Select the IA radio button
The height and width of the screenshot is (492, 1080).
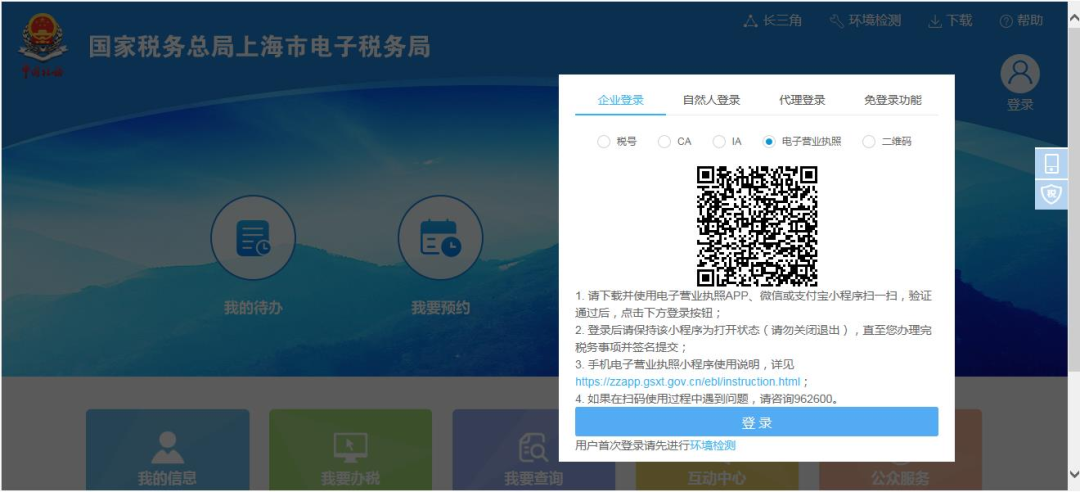[x=719, y=142]
